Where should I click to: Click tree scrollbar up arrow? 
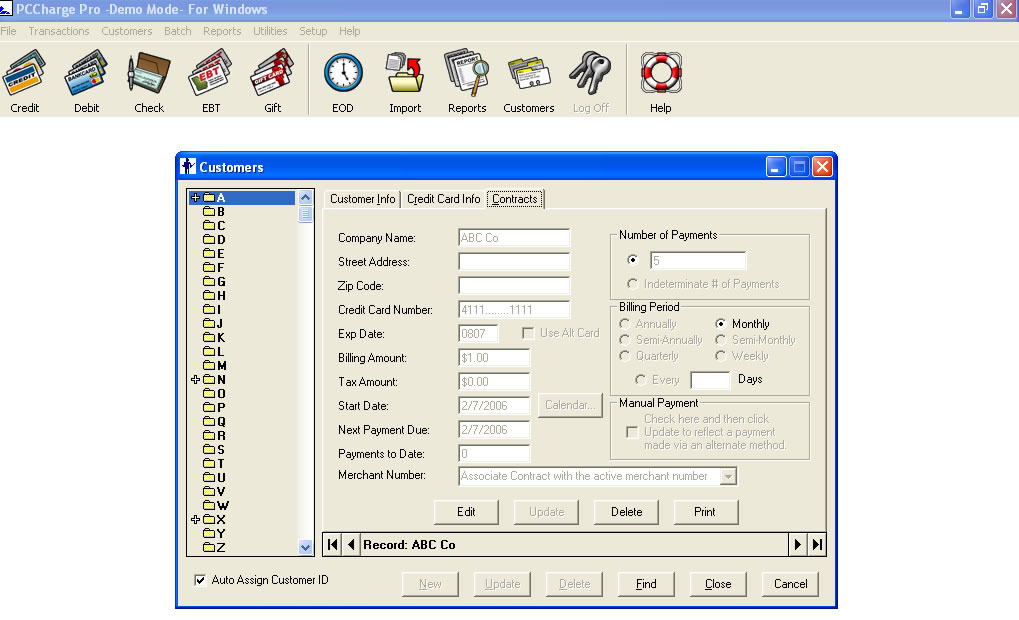305,198
